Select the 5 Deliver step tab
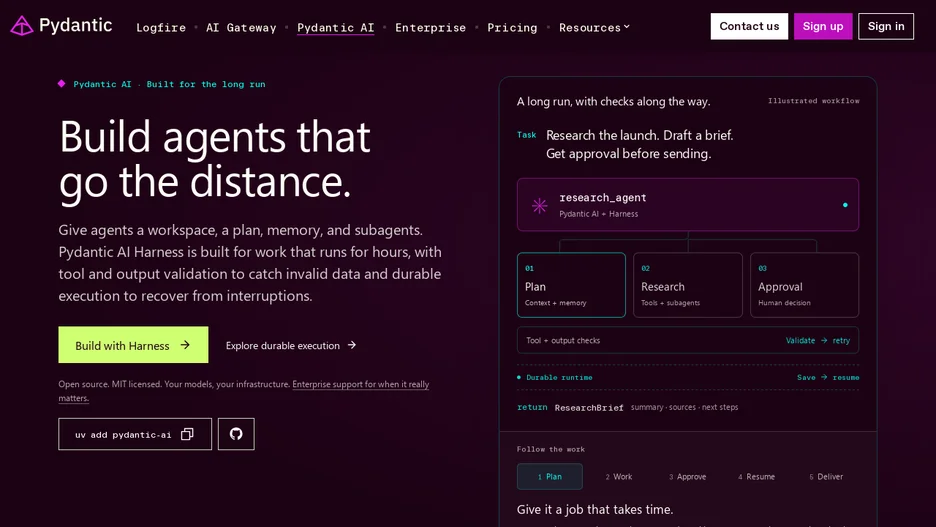 826,476
